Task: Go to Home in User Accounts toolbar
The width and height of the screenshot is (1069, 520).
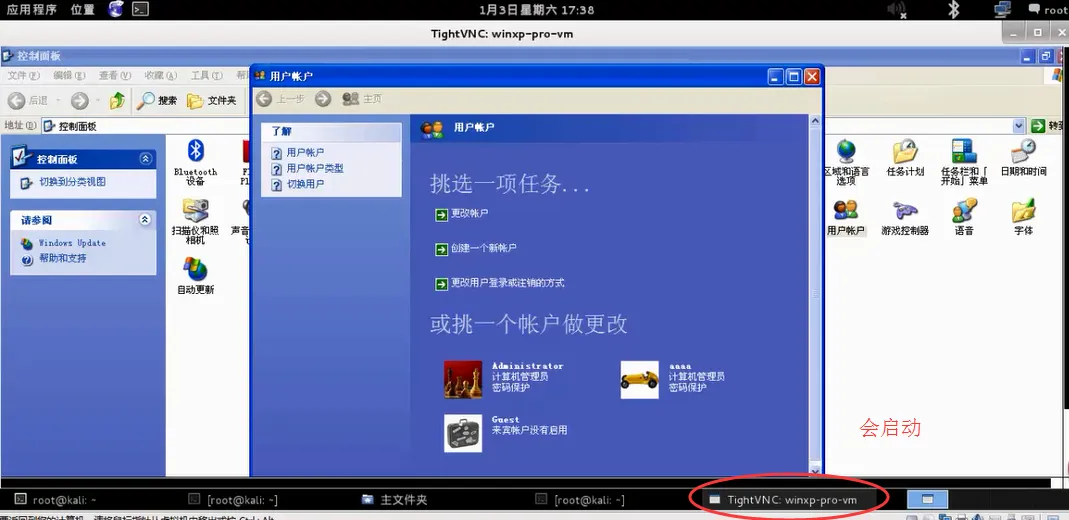Action: coord(362,100)
